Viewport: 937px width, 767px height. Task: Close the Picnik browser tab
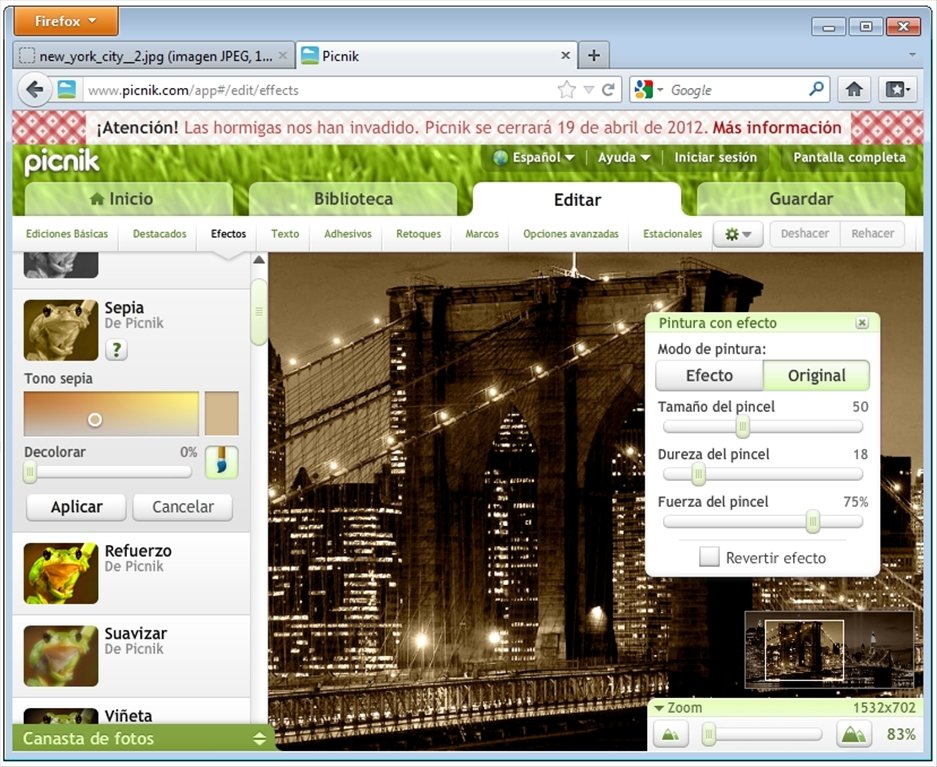pos(565,56)
